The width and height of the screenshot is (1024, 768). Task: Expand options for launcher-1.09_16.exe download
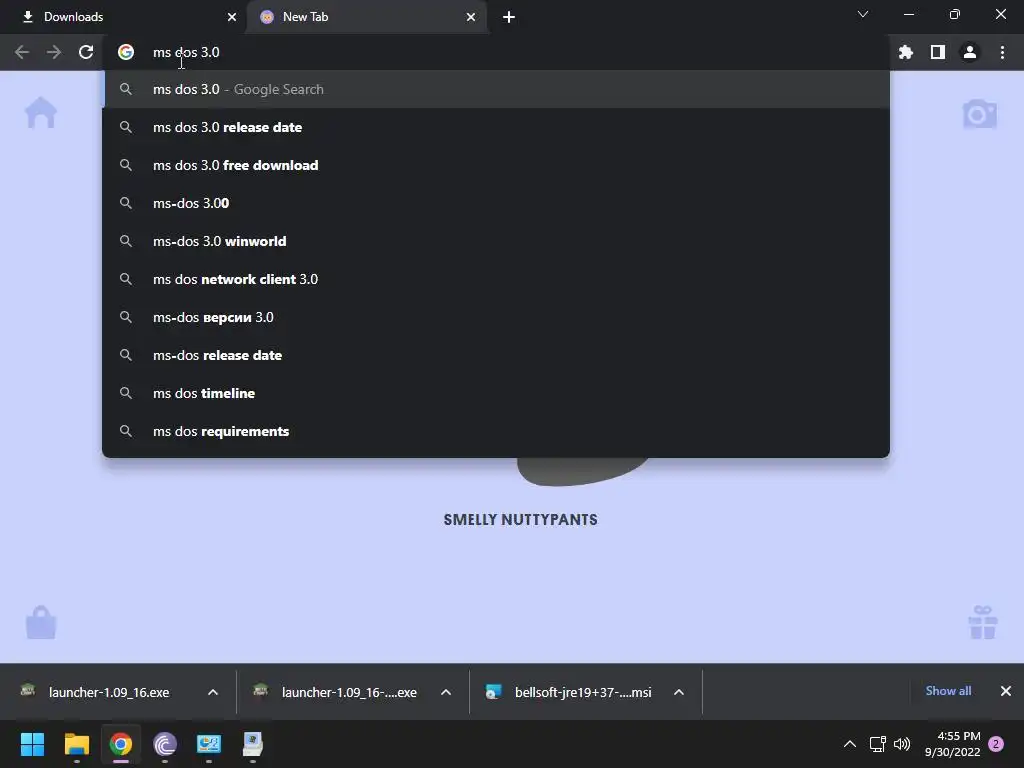coord(213,692)
